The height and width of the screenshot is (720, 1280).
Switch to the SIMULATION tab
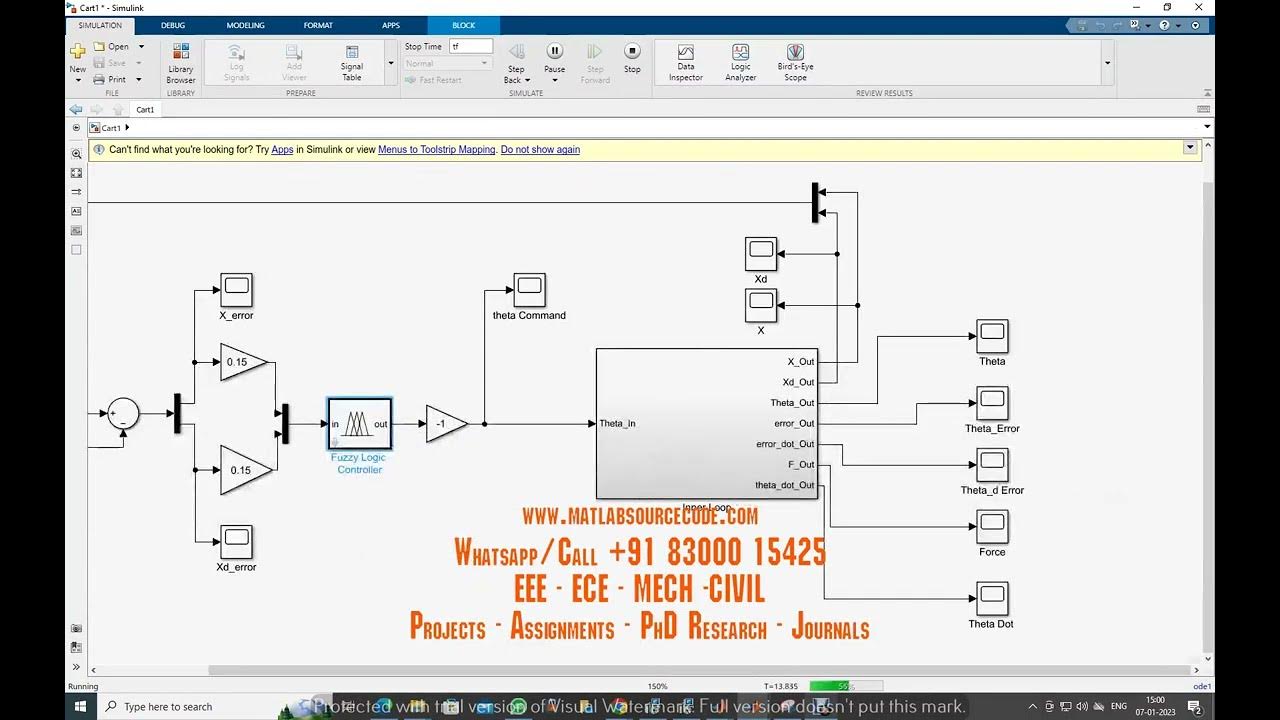click(99, 25)
